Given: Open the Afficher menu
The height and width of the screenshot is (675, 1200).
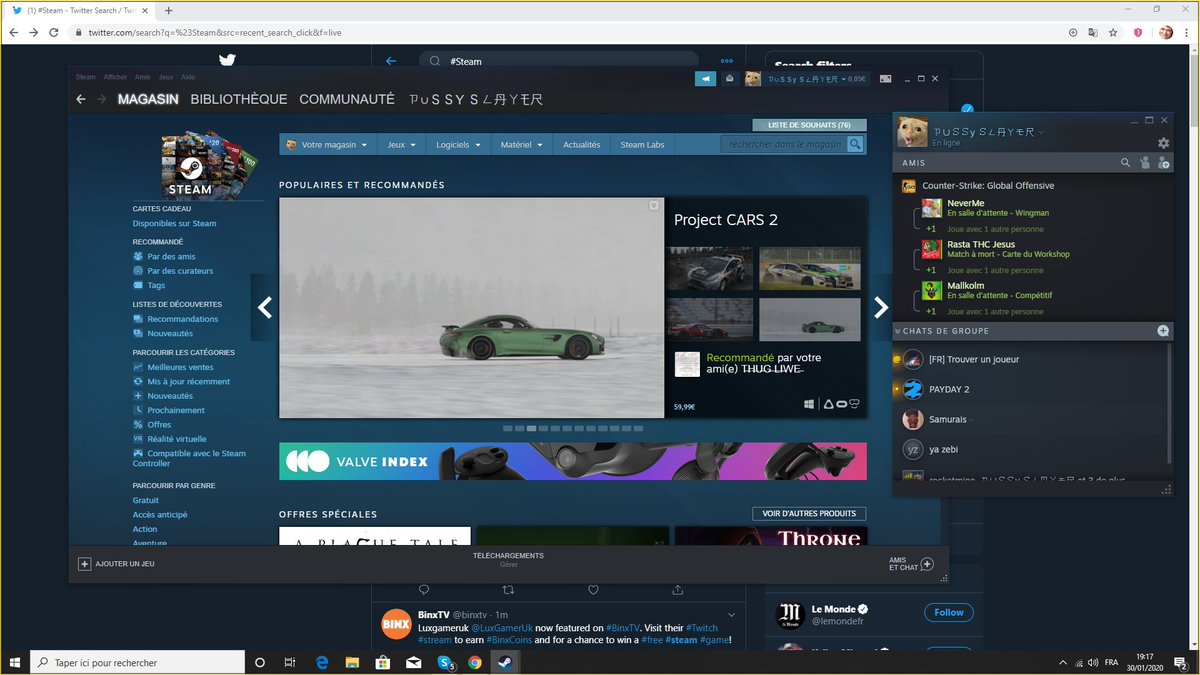Looking at the screenshot, I should pos(115,77).
